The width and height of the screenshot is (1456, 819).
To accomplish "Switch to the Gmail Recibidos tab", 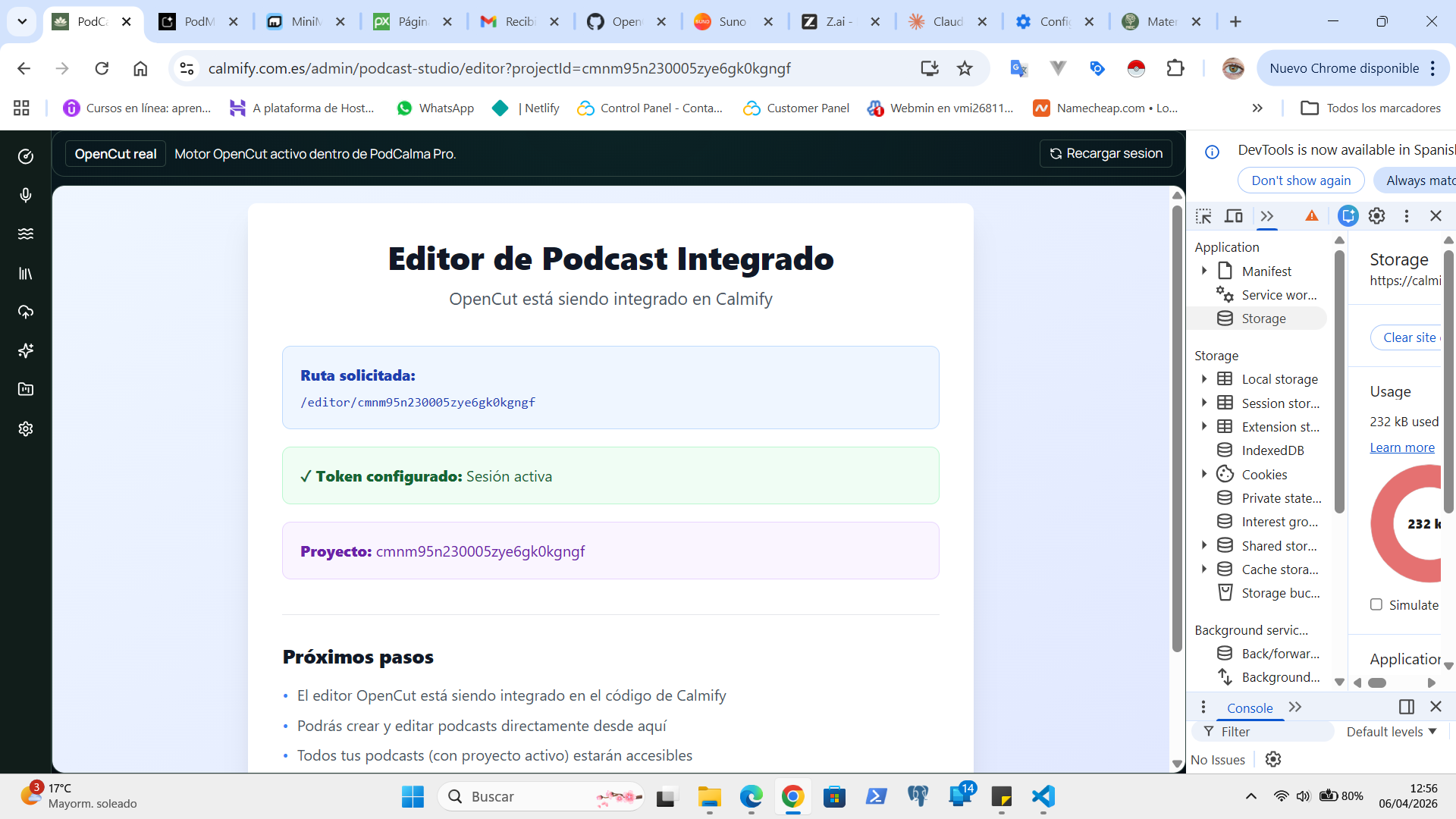I will [519, 22].
